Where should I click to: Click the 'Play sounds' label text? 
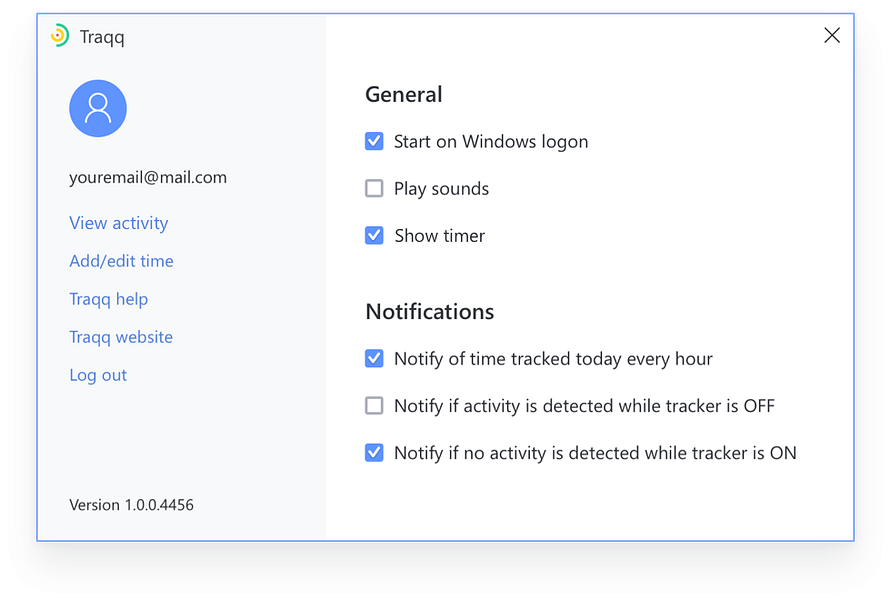click(441, 189)
